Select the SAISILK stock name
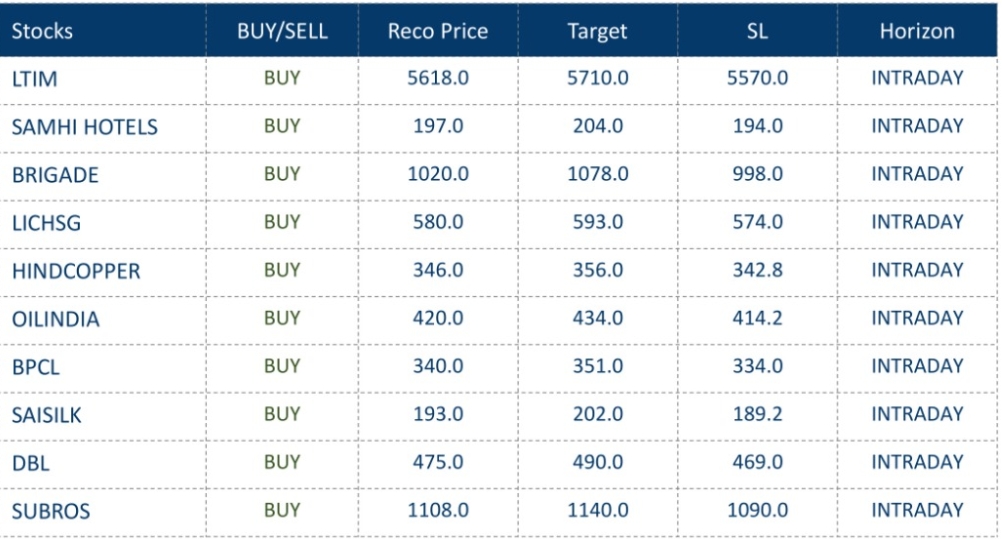The width and height of the screenshot is (1002, 539). click(47, 415)
